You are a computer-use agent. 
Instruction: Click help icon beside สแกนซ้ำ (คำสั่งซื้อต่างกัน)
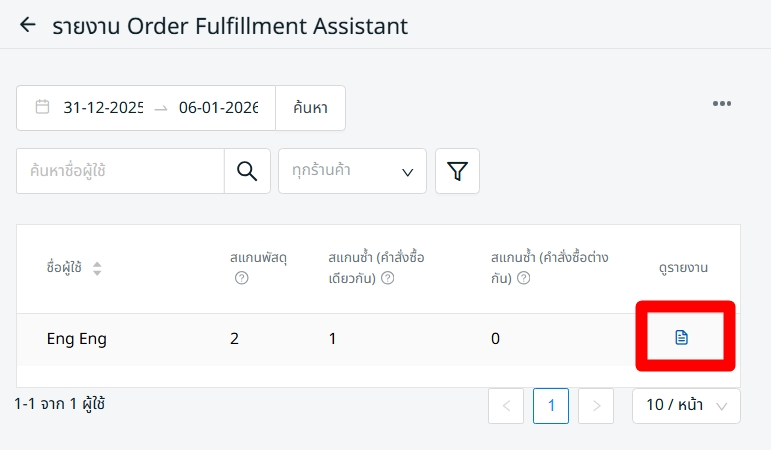pyautogui.click(x=523, y=278)
